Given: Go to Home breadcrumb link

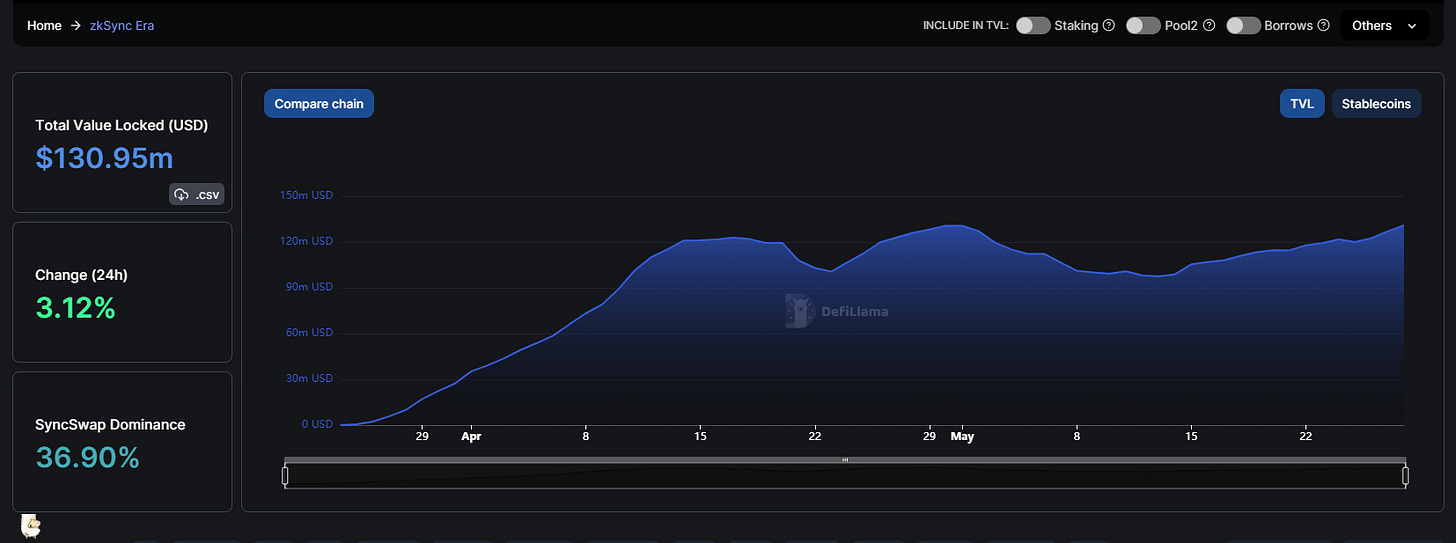Looking at the screenshot, I should (x=44, y=26).
